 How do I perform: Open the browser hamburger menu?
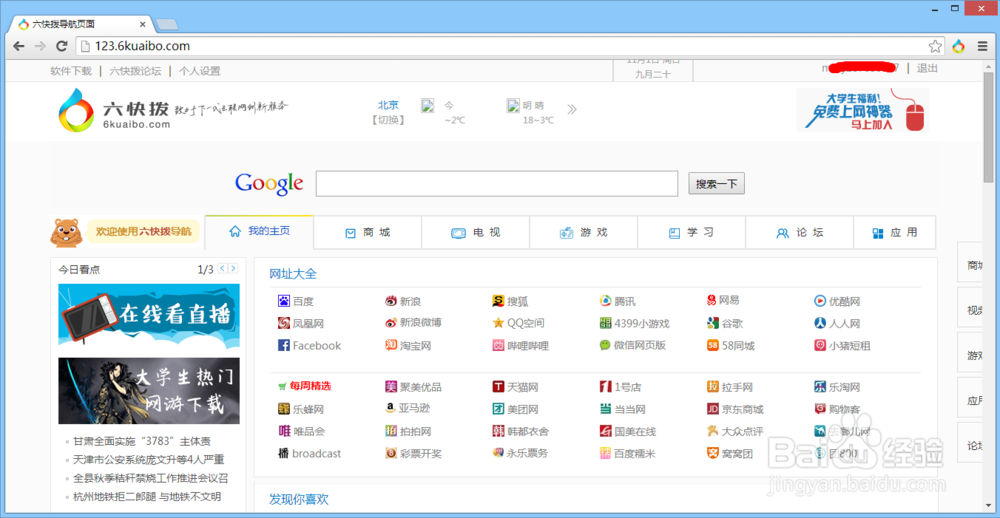981,46
